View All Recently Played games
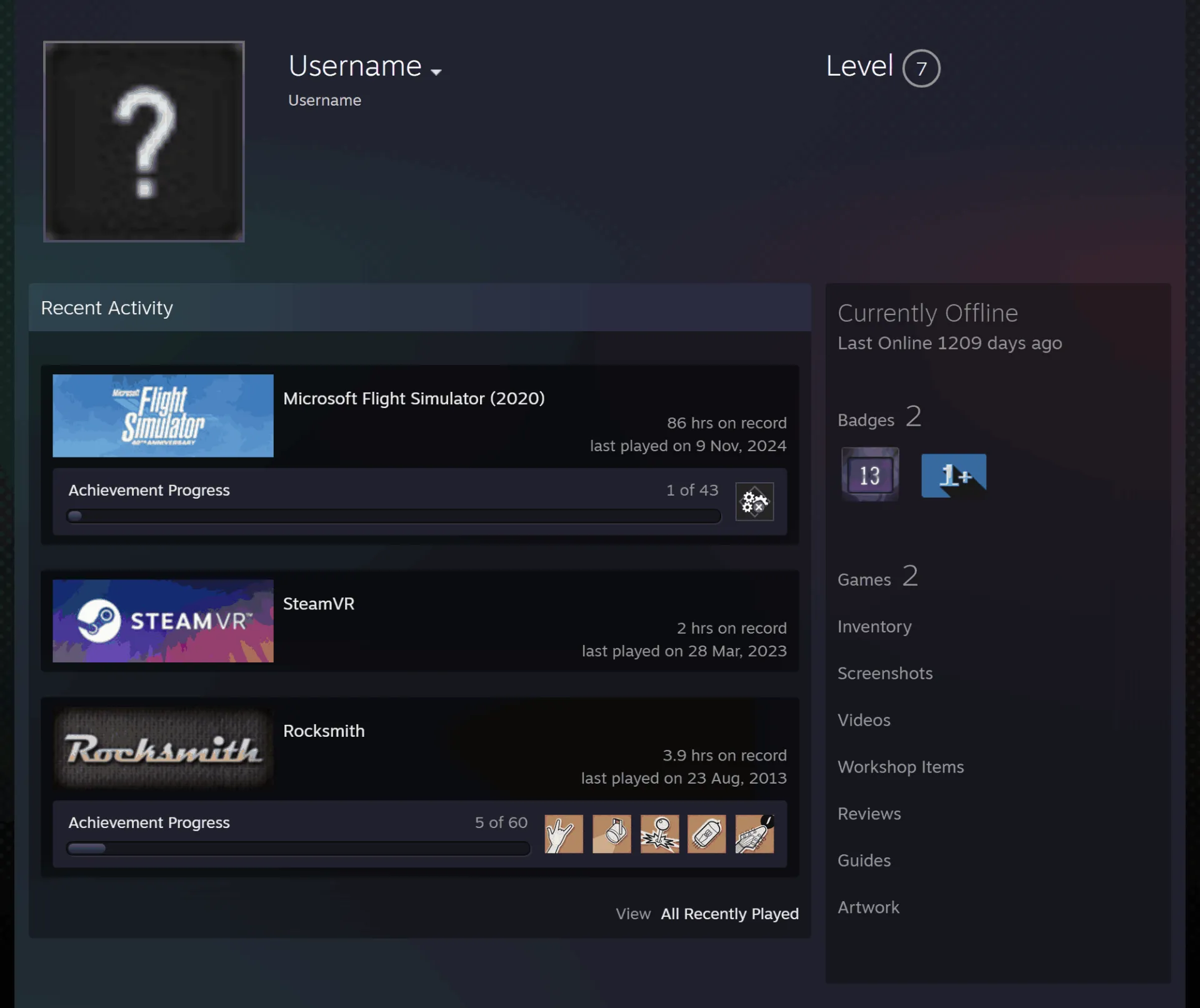 coord(729,914)
